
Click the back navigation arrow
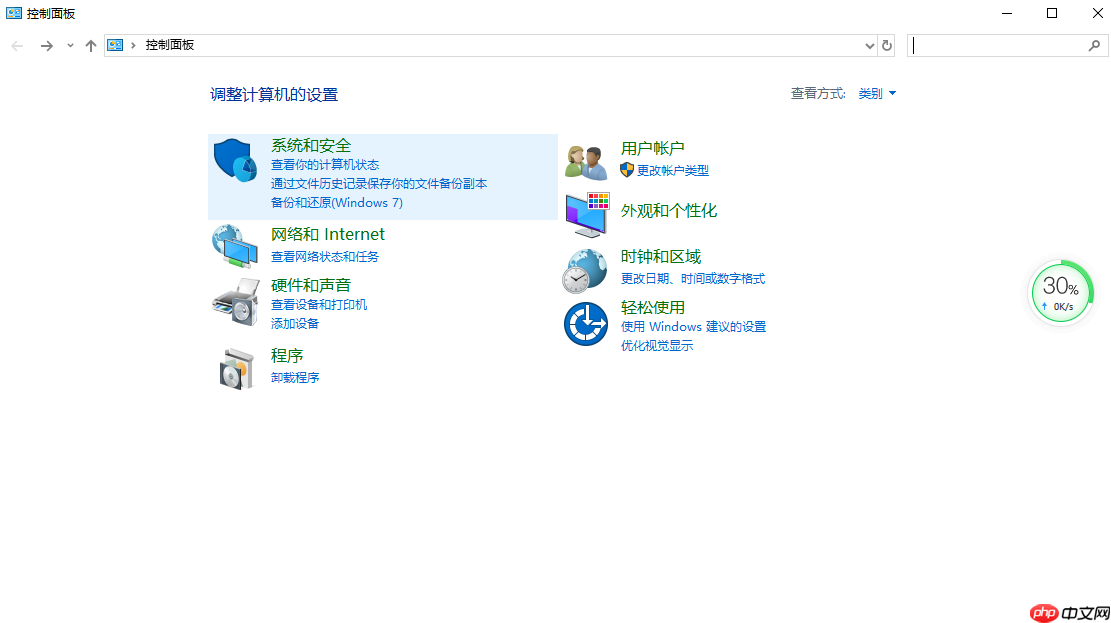[x=16, y=45]
